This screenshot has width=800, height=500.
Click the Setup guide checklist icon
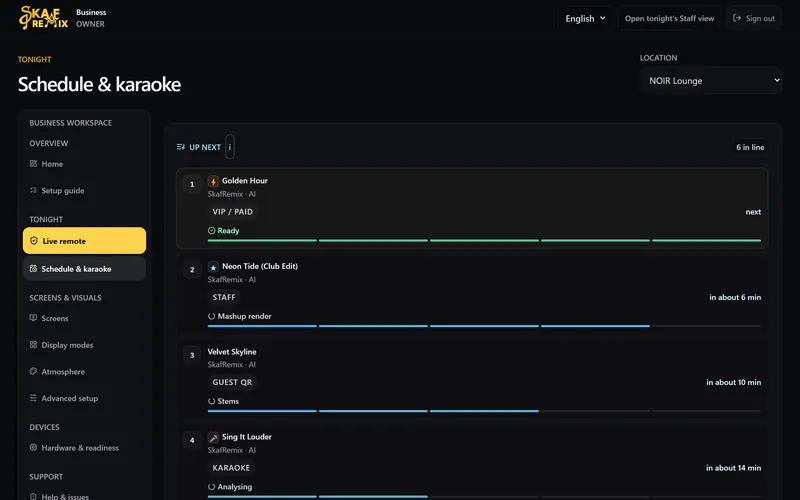pyautogui.click(x=33, y=190)
